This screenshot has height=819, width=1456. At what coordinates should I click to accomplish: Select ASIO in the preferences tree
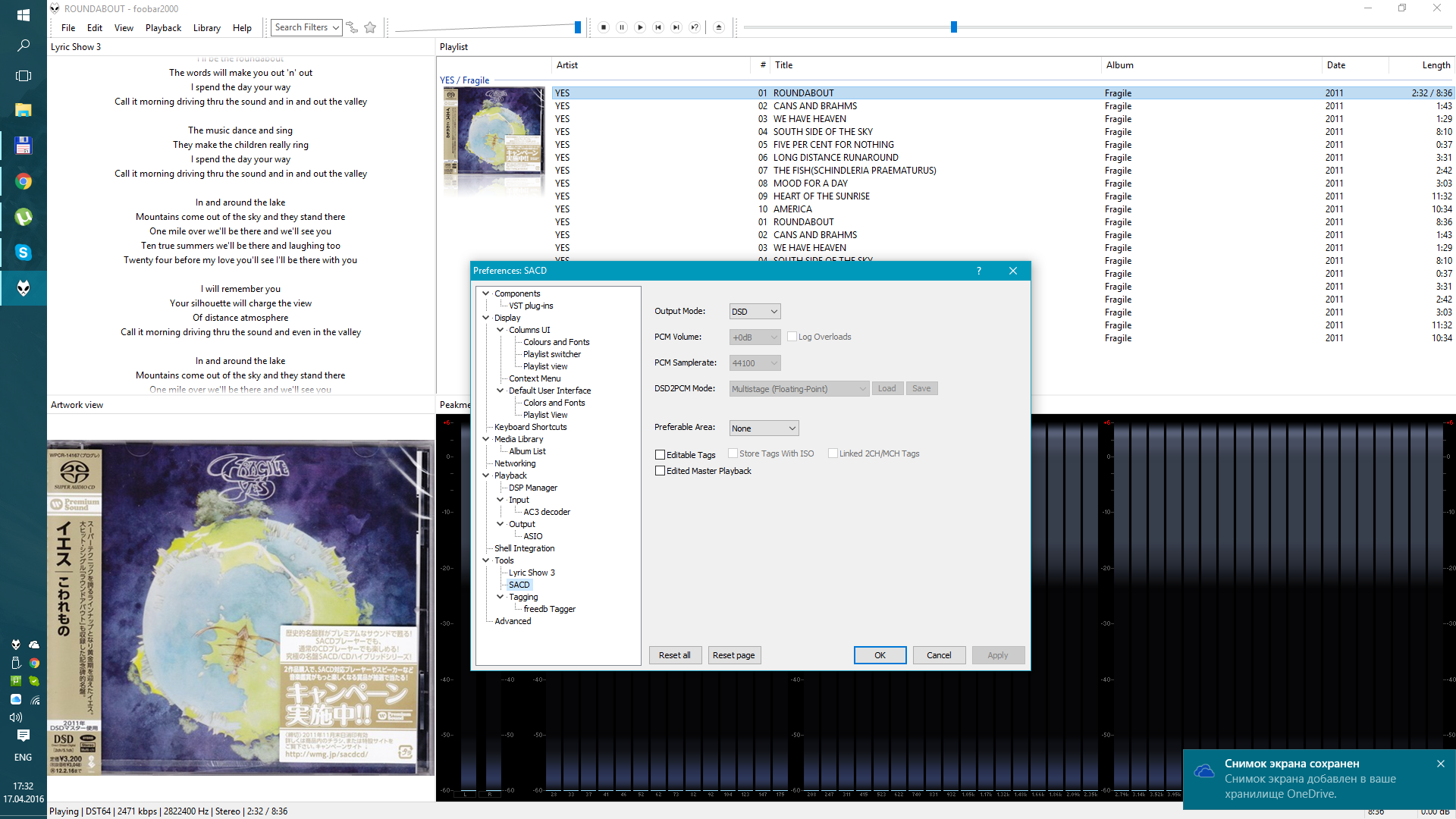pyautogui.click(x=532, y=536)
